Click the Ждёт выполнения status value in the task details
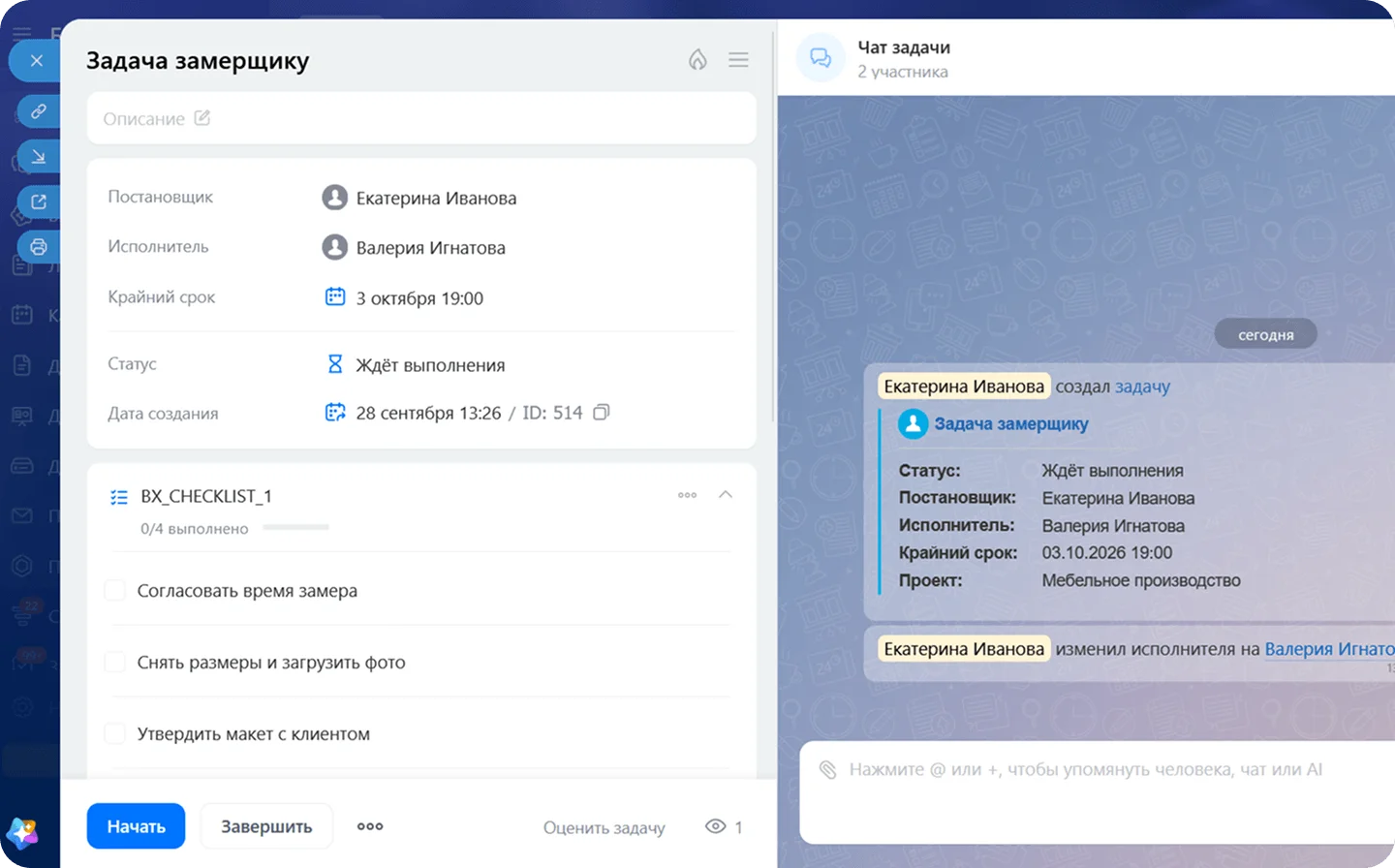This screenshot has width=1395, height=868. [430, 365]
